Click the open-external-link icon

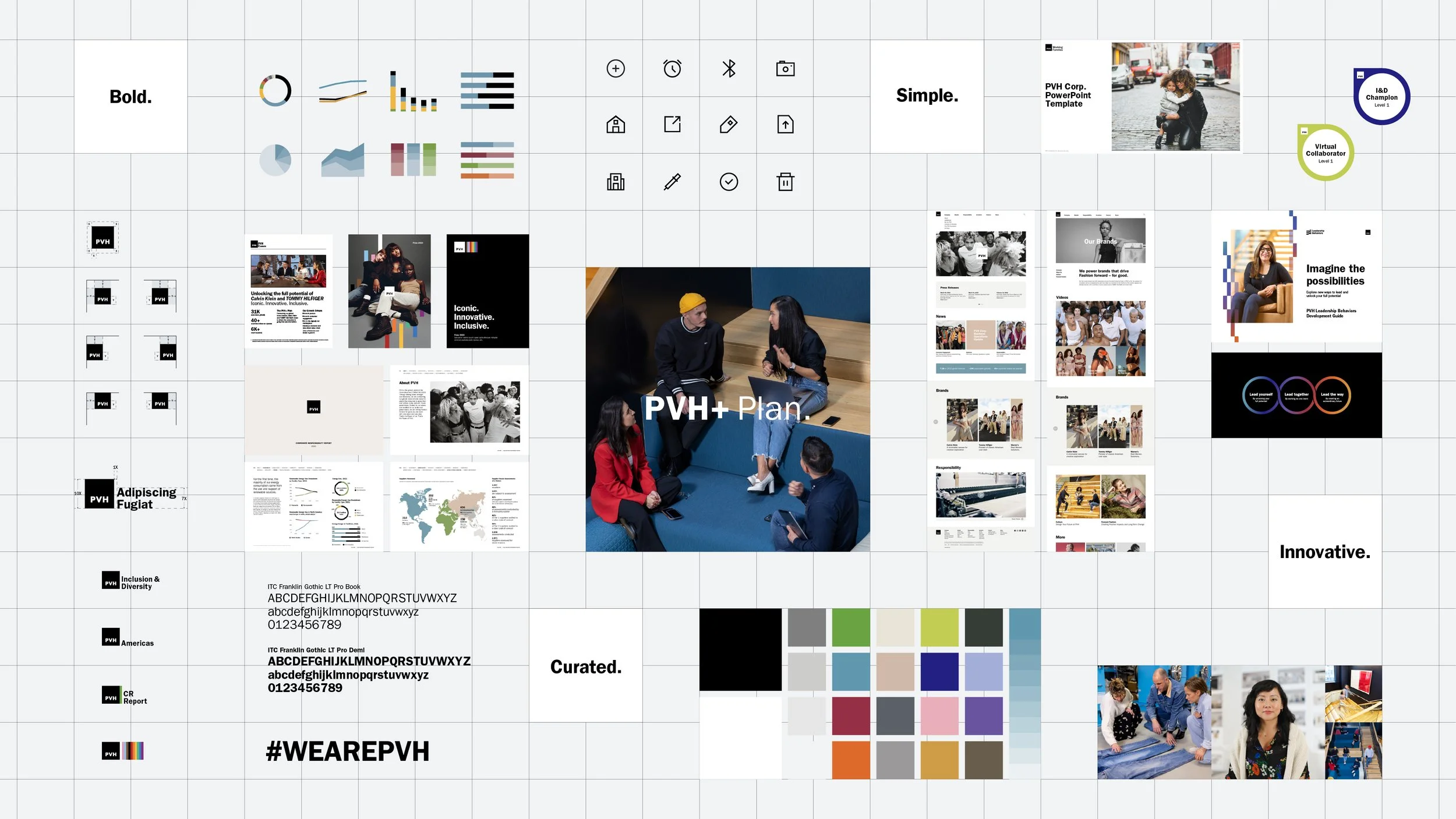pos(672,125)
